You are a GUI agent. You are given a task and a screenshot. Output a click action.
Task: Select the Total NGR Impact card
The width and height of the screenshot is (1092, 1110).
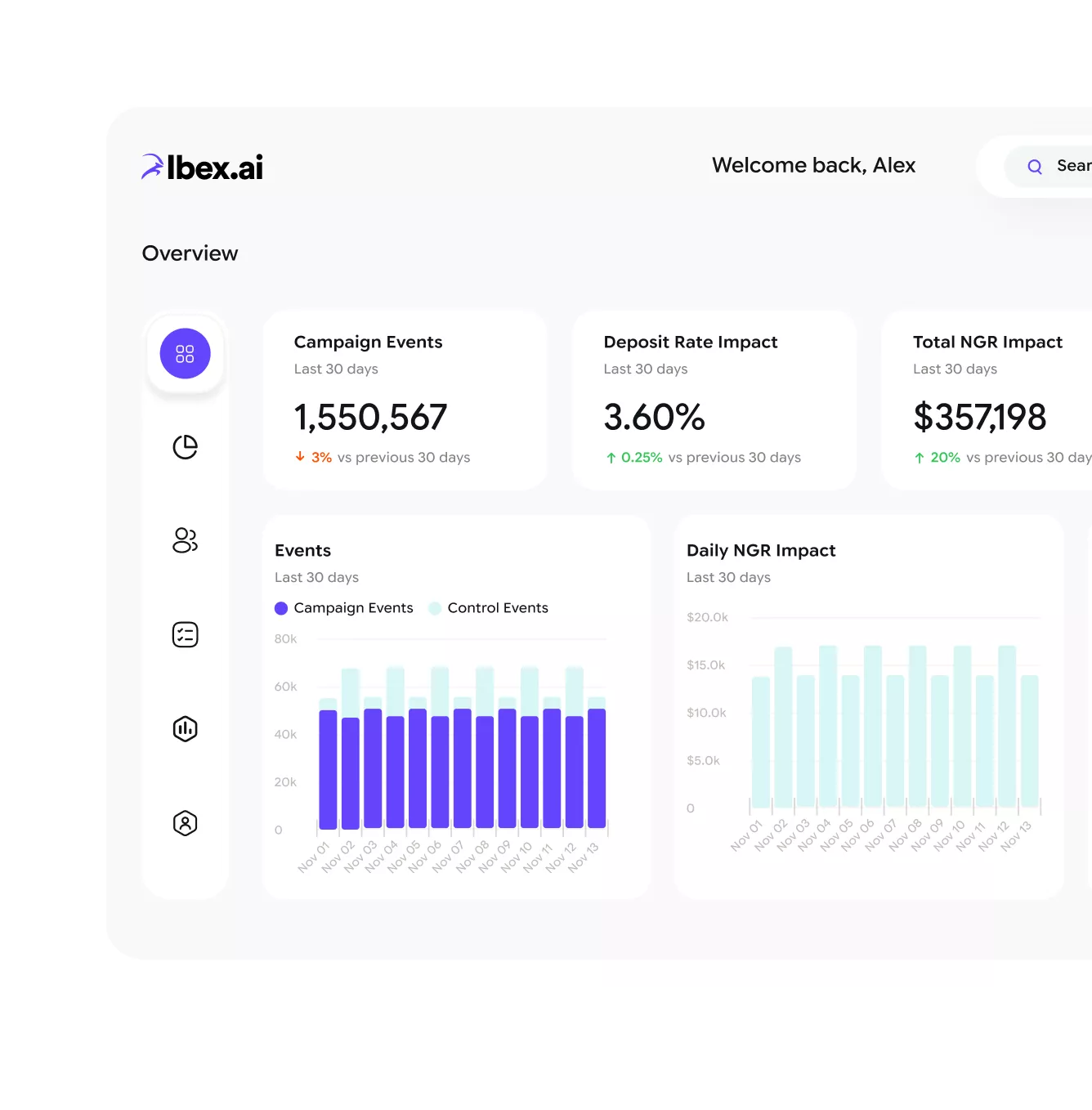987,400
